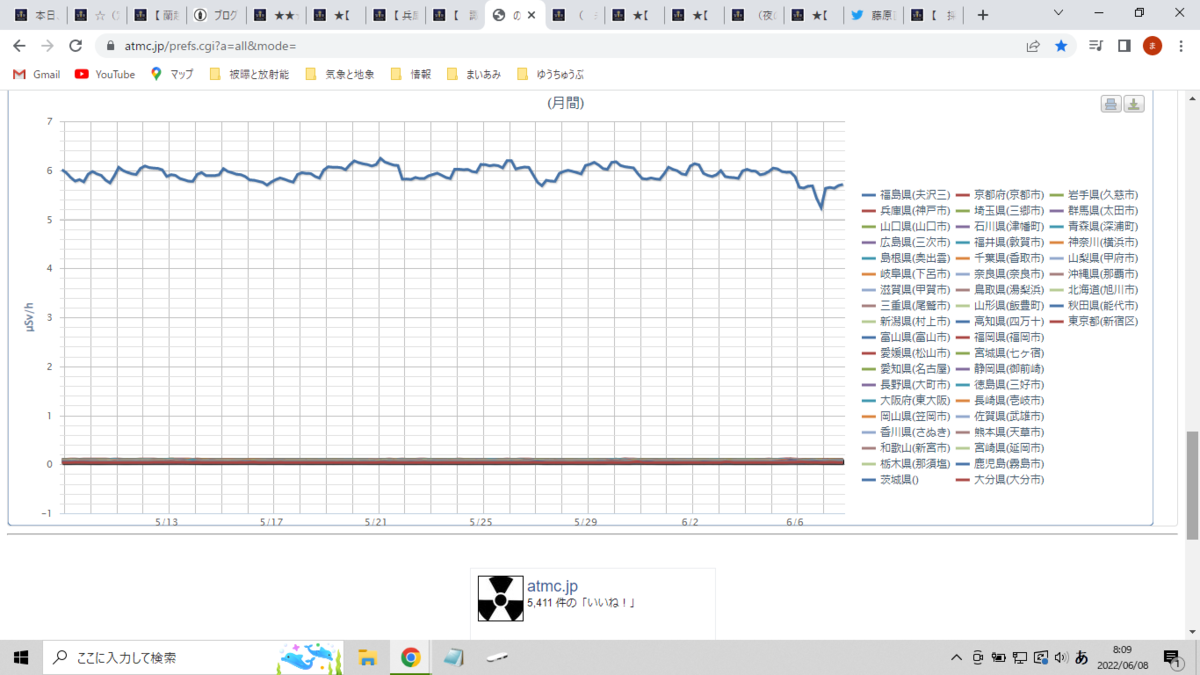Open the notepad-like app in the taskbar
The height and width of the screenshot is (675, 1200).
pos(453,657)
